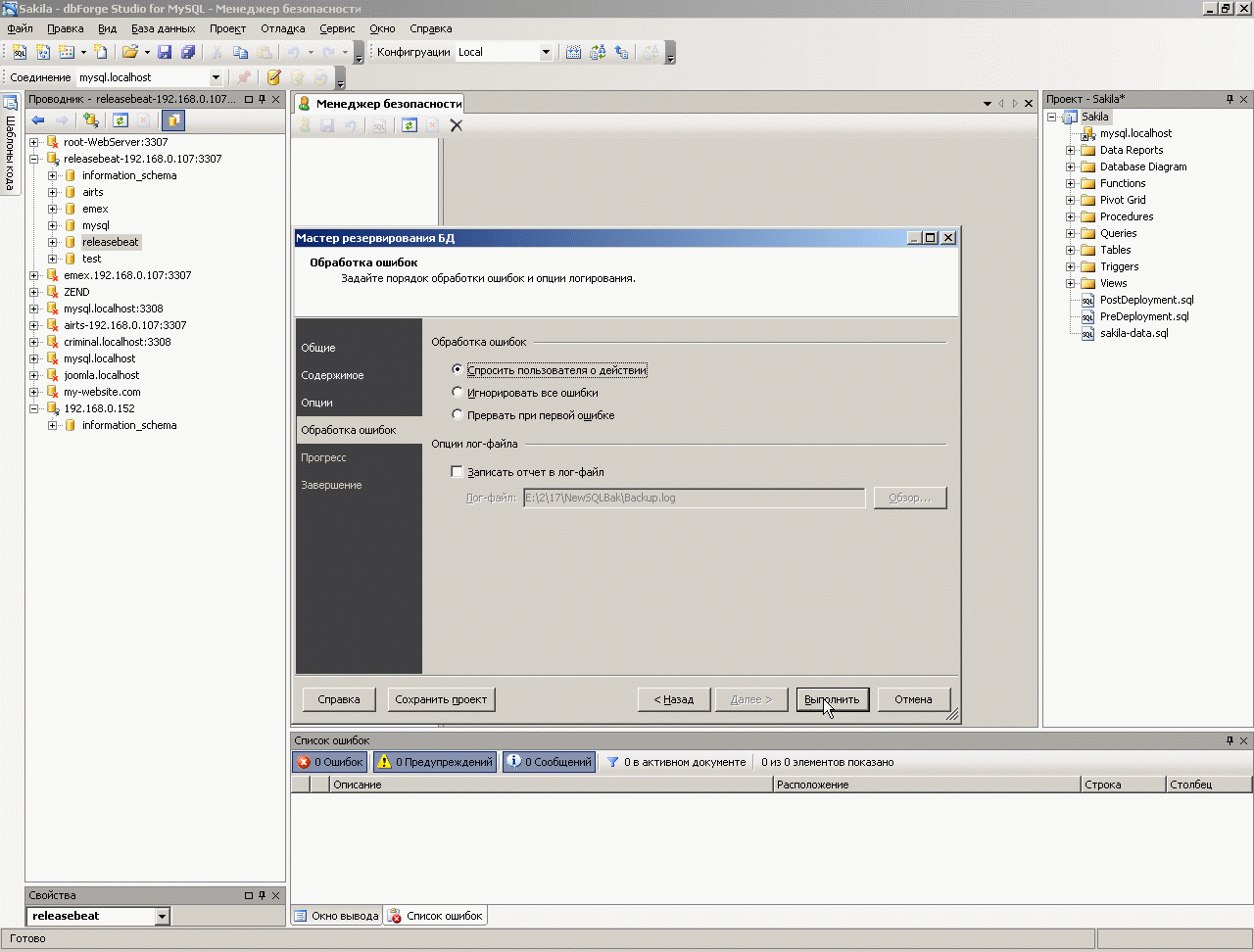Viewport: 1254px width, 952px height.
Task: Click the Copy icon in the main toolbar
Action: pos(241,52)
